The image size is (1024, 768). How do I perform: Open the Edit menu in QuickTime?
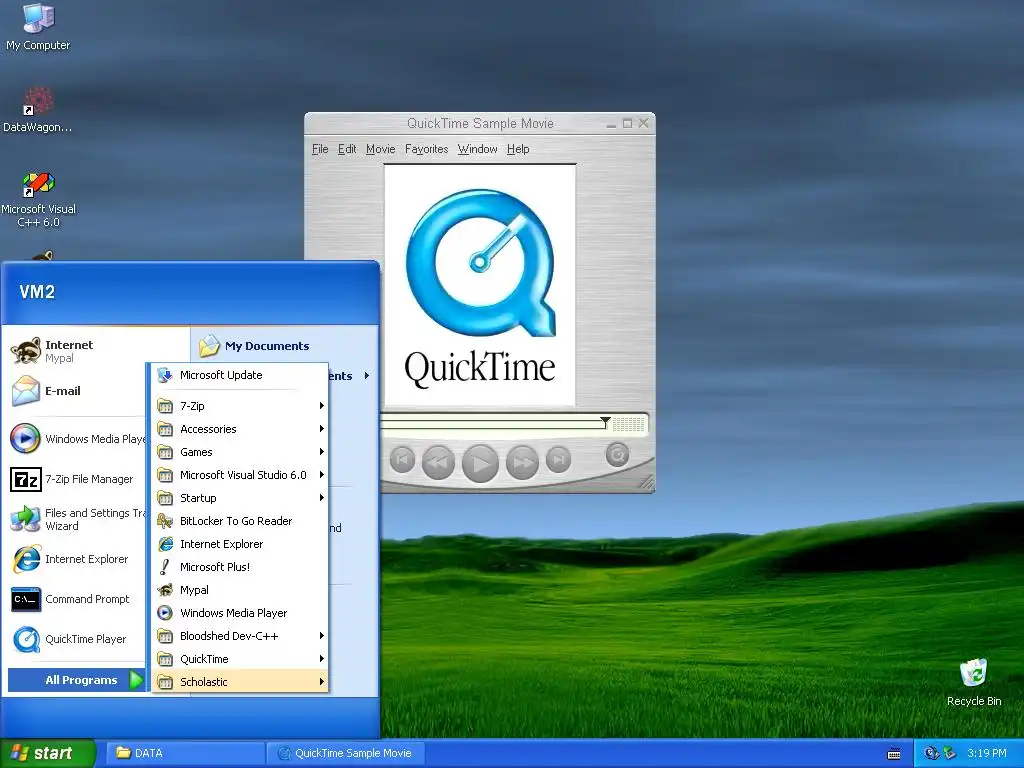(347, 149)
